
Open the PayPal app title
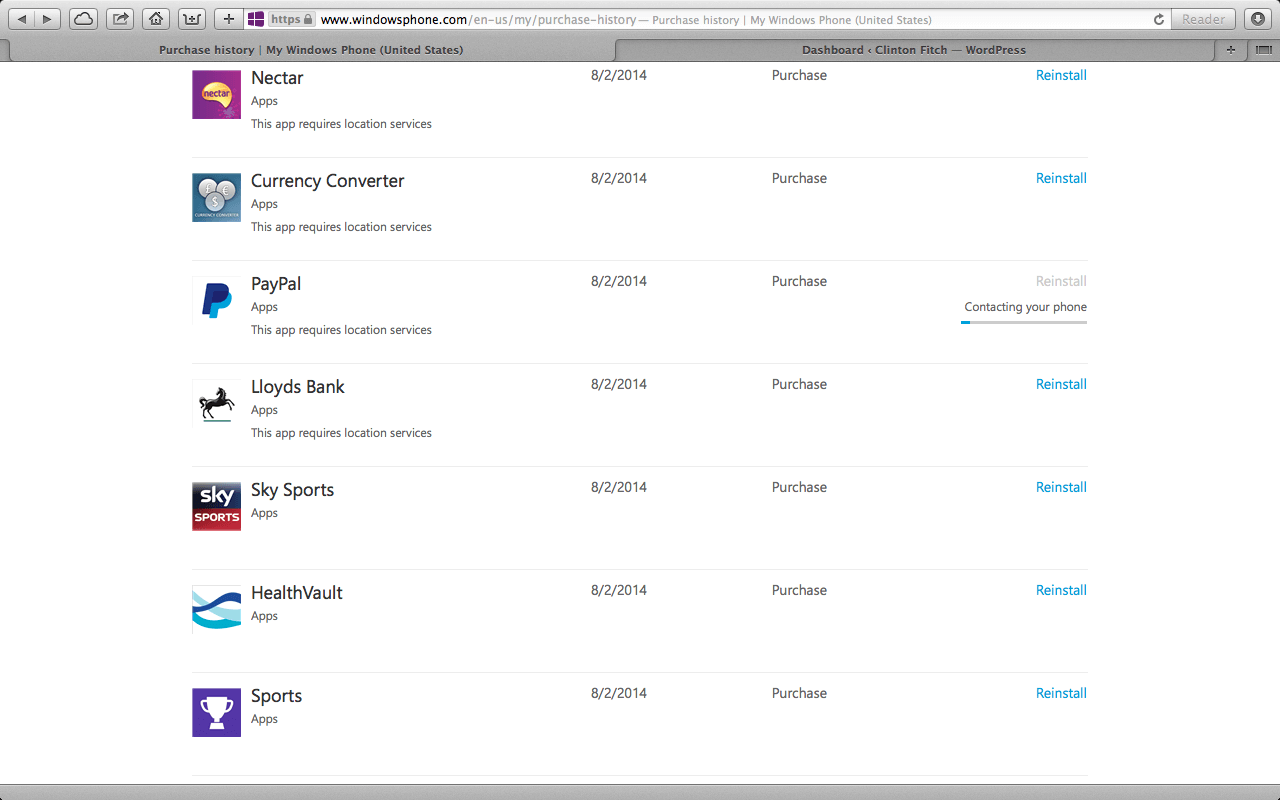[x=276, y=284]
